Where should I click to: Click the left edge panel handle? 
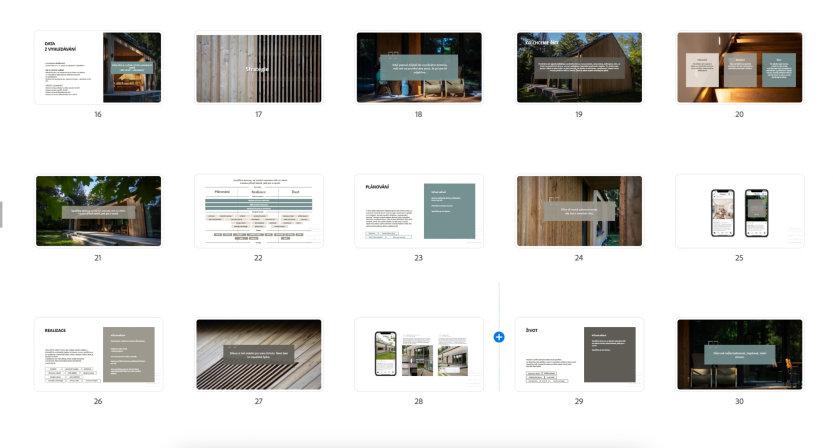coord(1,215)
